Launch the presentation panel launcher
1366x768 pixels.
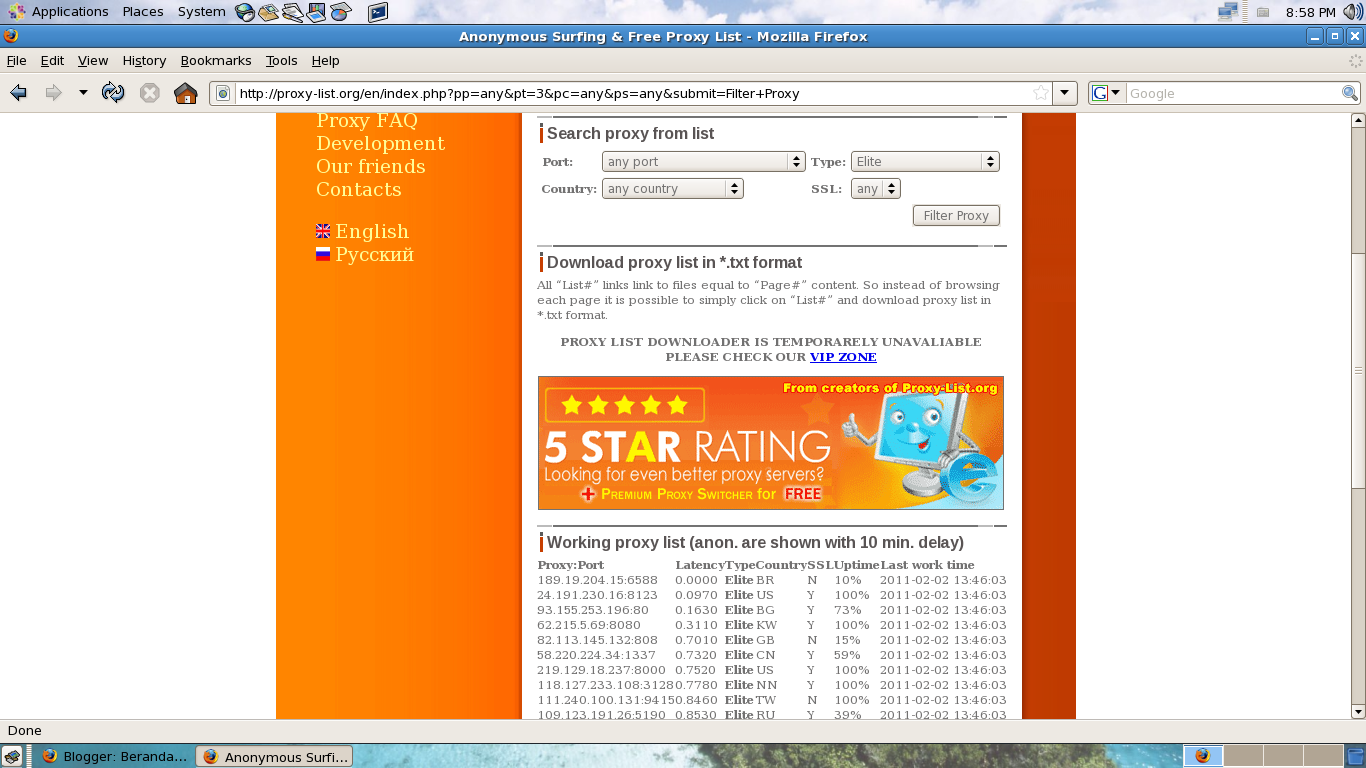[316, 12]
